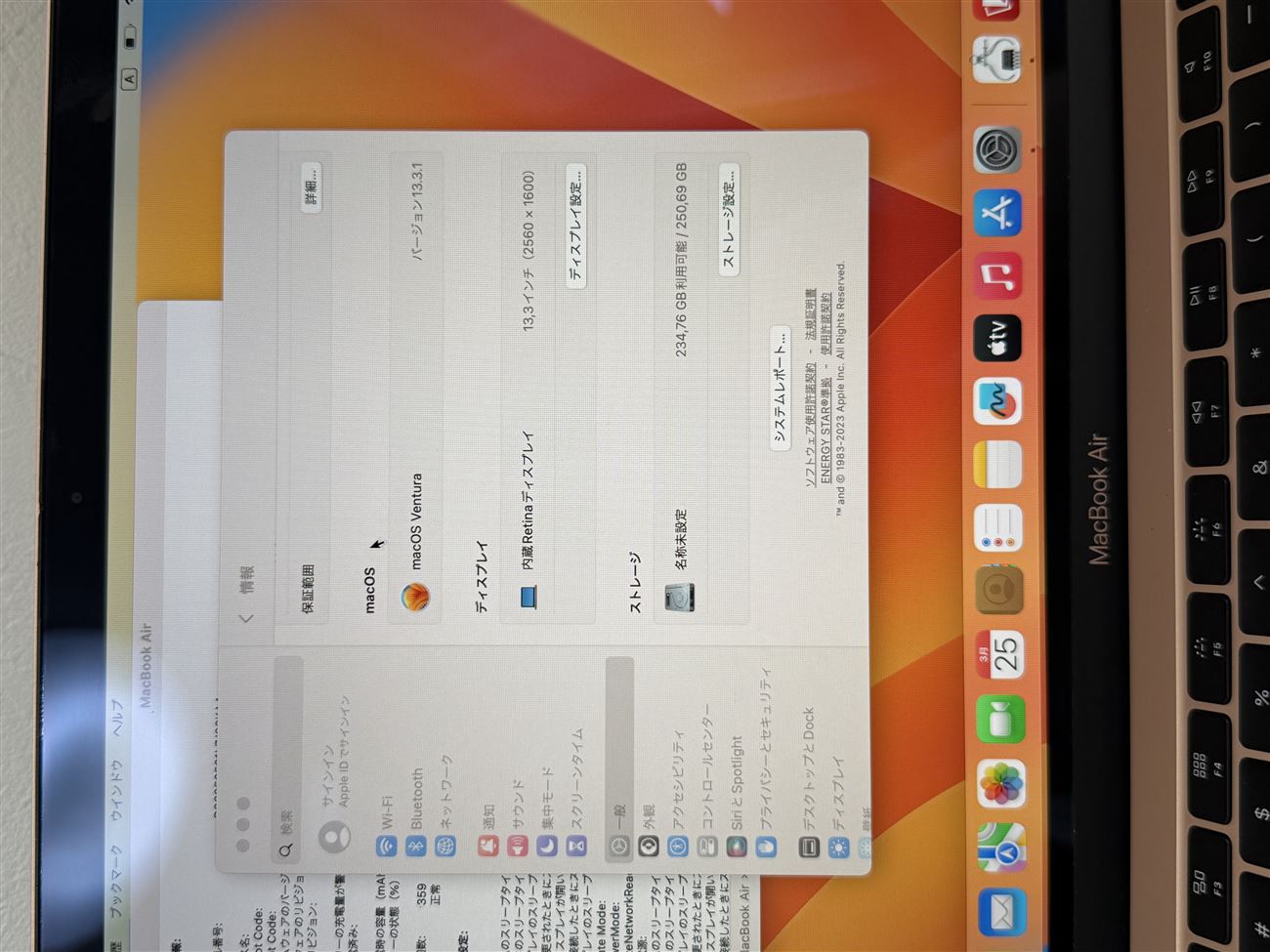Open 外観 settings in the sidebar

[x=649, y=830]
